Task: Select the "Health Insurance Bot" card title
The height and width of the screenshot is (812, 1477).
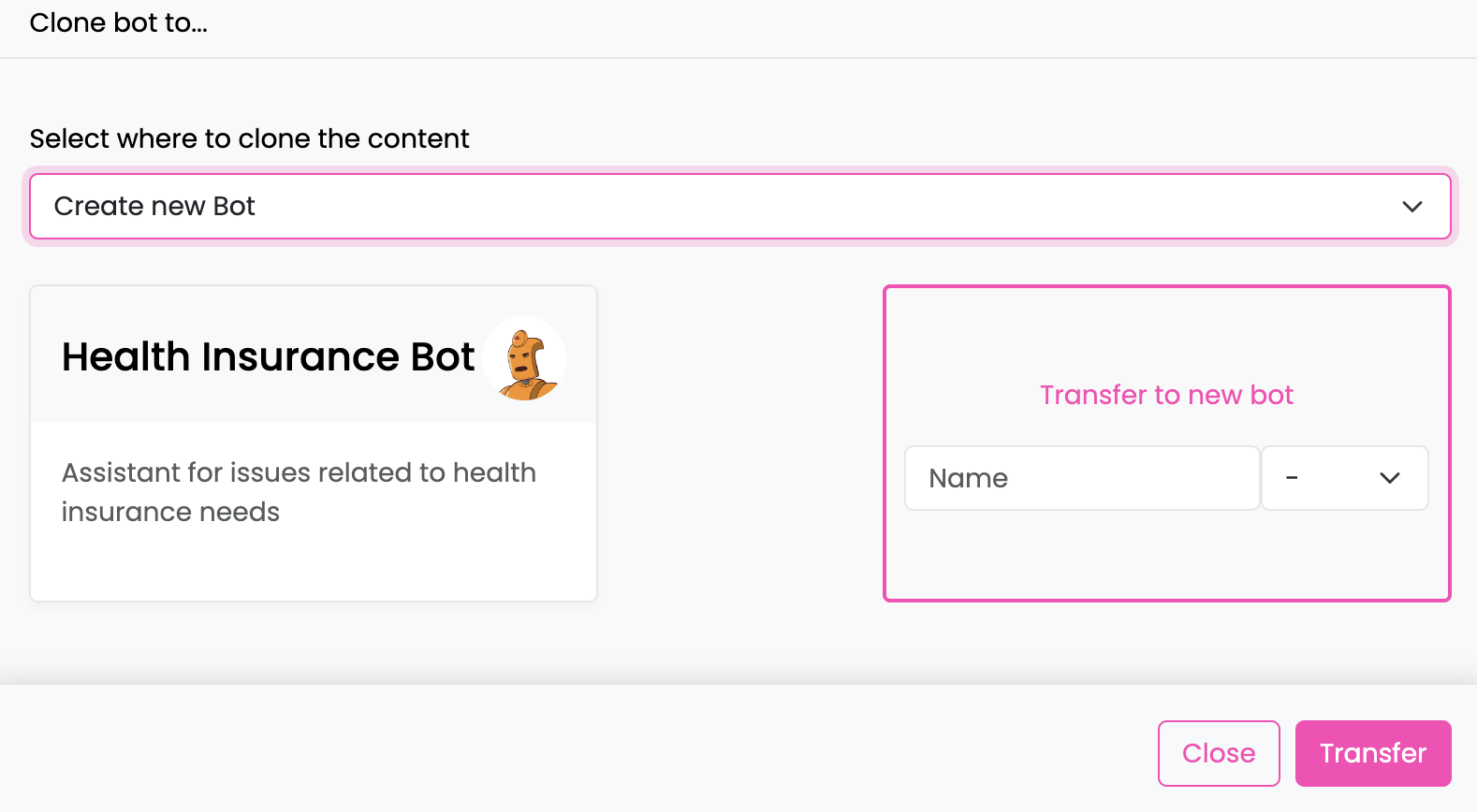Action: [x=268, y=356]
